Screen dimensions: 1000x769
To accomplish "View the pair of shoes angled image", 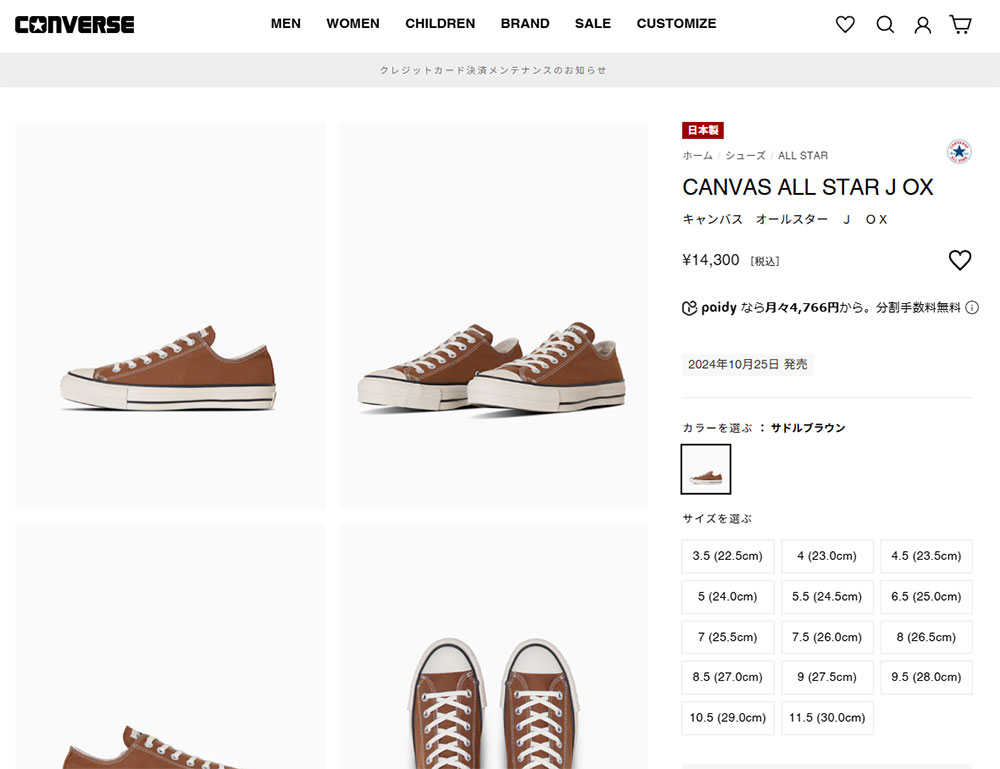I will click(493, 316).
